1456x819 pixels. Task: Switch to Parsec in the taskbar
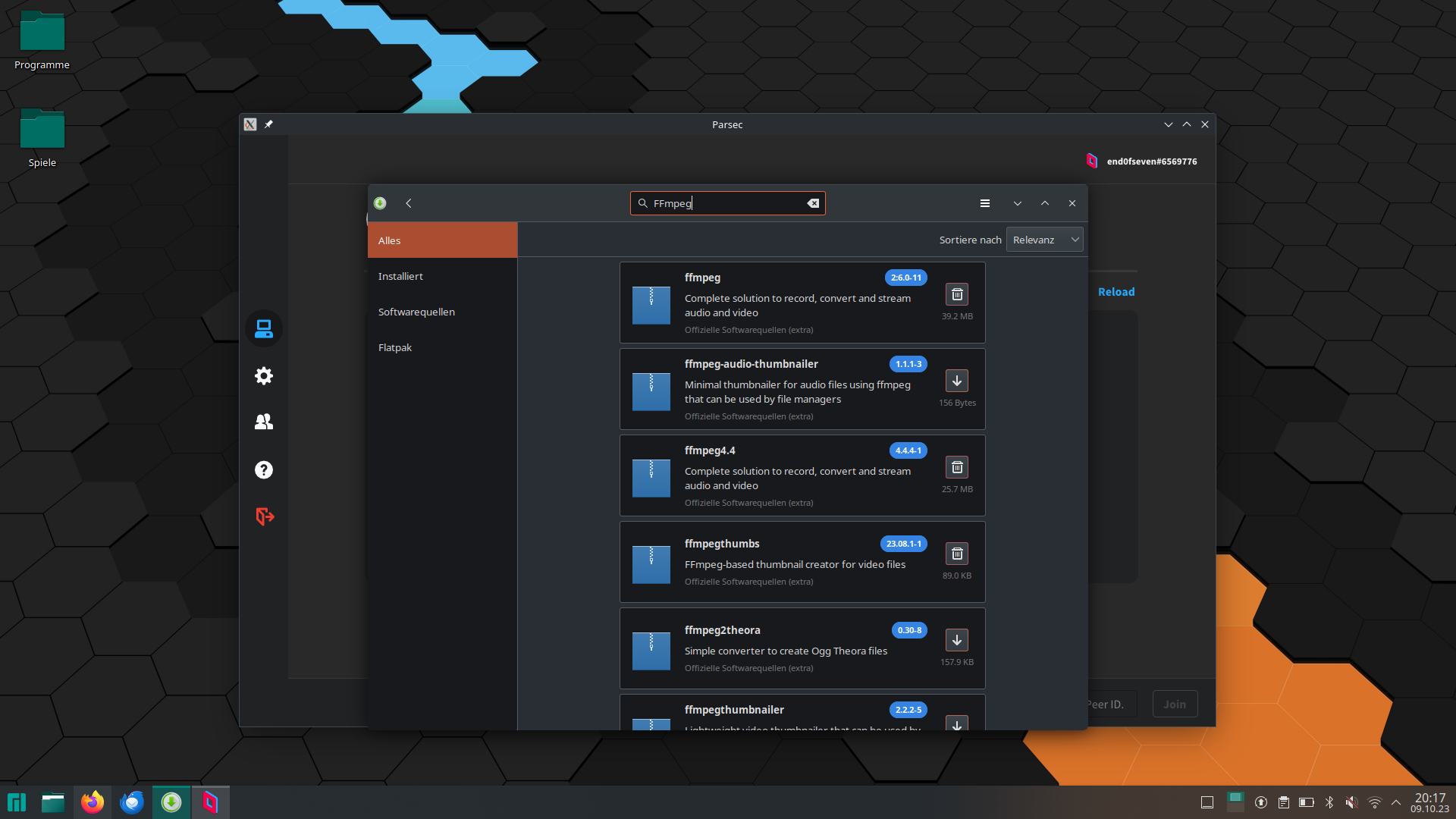point(211,802)
